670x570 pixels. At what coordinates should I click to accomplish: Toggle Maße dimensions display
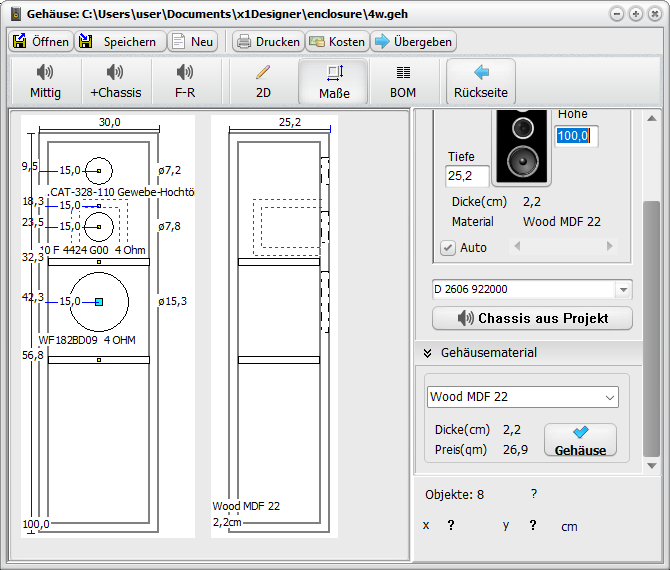pos(334,81)
